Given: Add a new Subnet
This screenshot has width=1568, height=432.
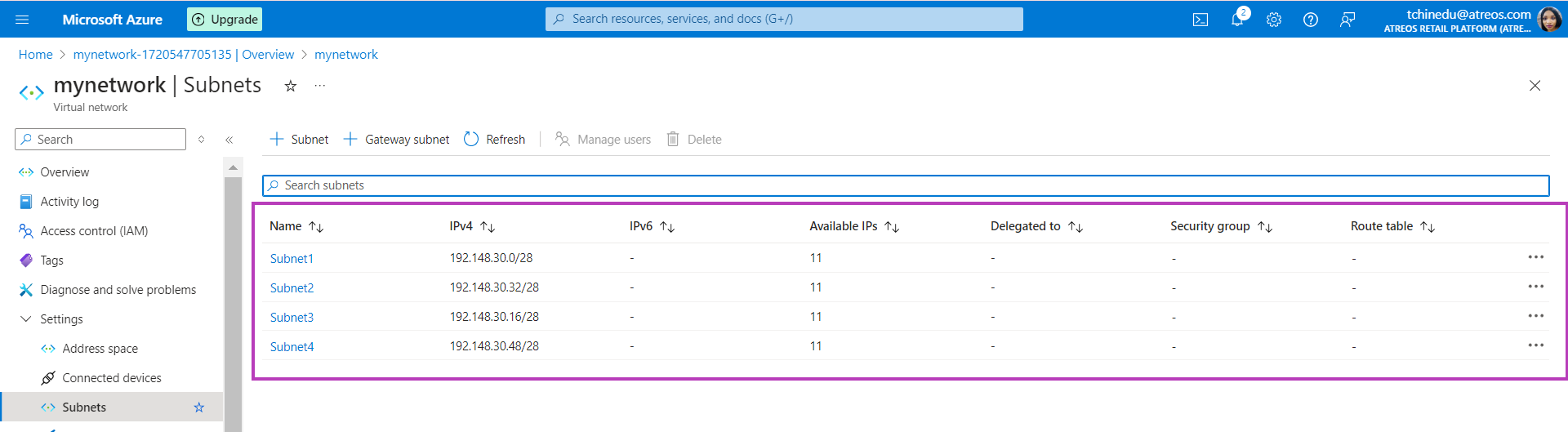Looking at the screenshot, I should coord(299,140).
